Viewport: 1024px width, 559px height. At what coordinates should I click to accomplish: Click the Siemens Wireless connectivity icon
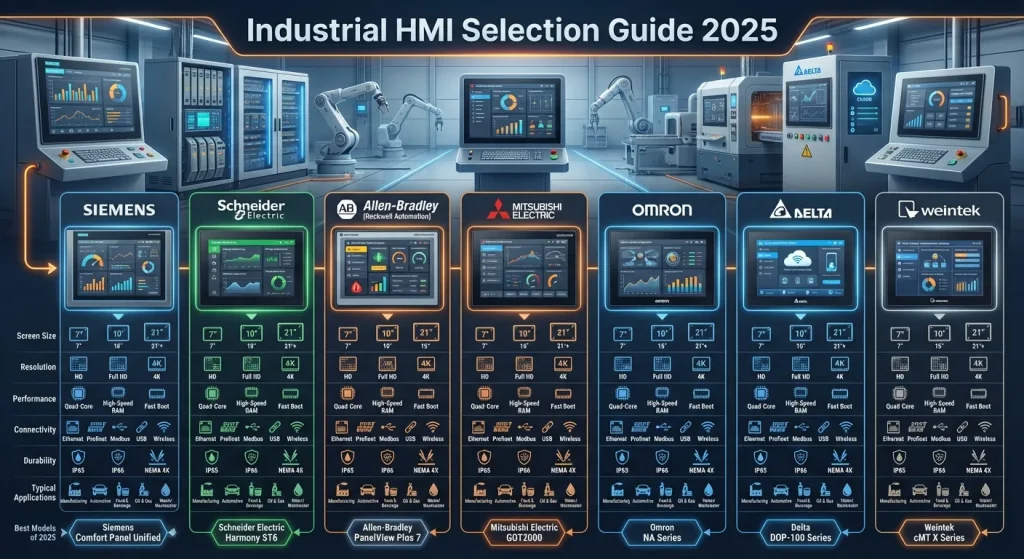pos(166,426)
